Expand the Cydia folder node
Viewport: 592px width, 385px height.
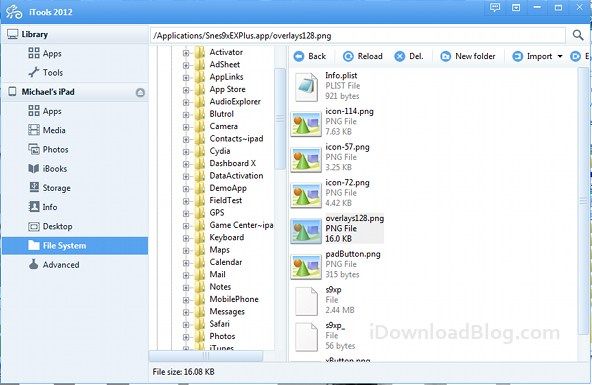(186, 152)
